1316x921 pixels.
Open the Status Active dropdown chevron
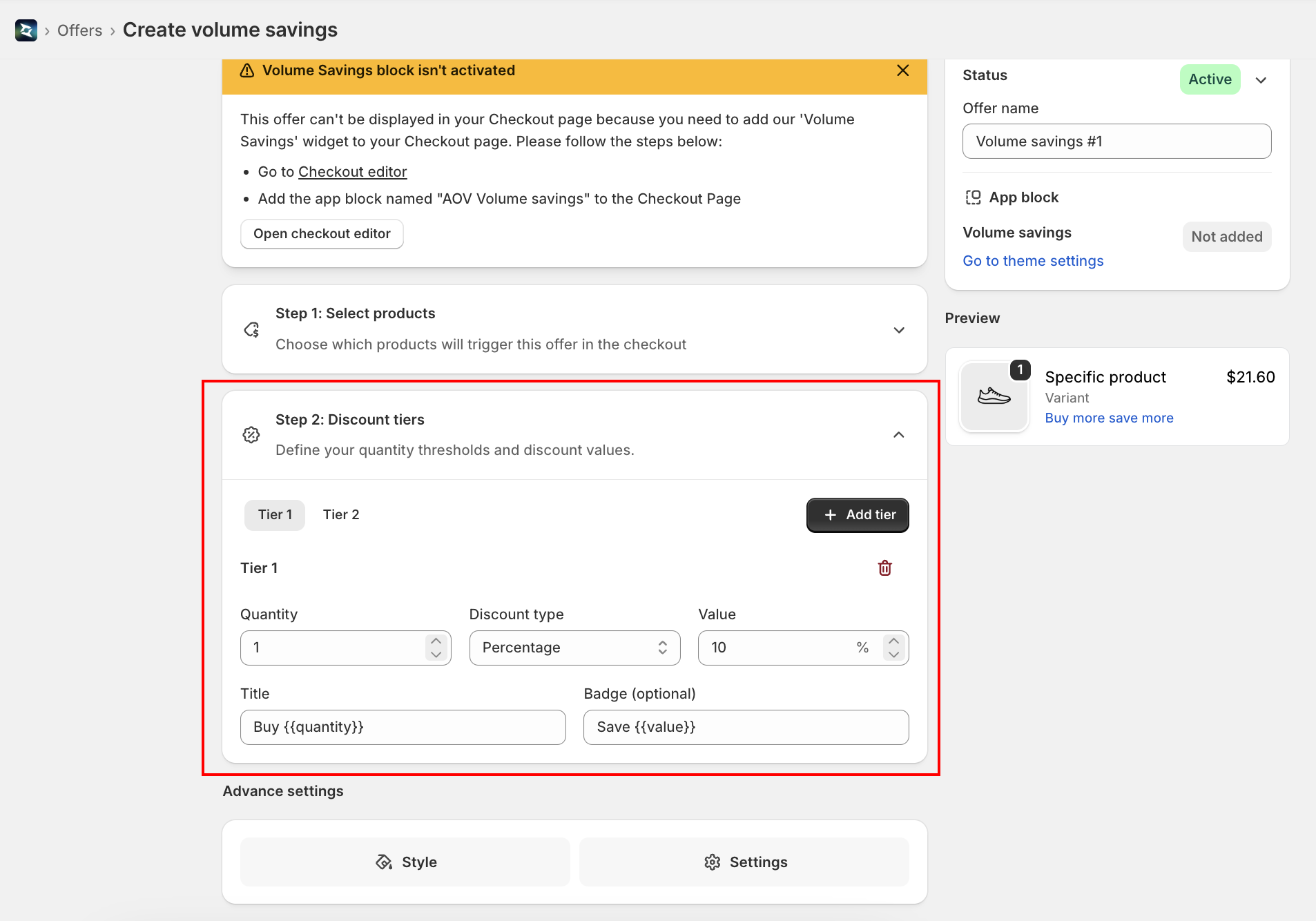(x=1261, y=80)
